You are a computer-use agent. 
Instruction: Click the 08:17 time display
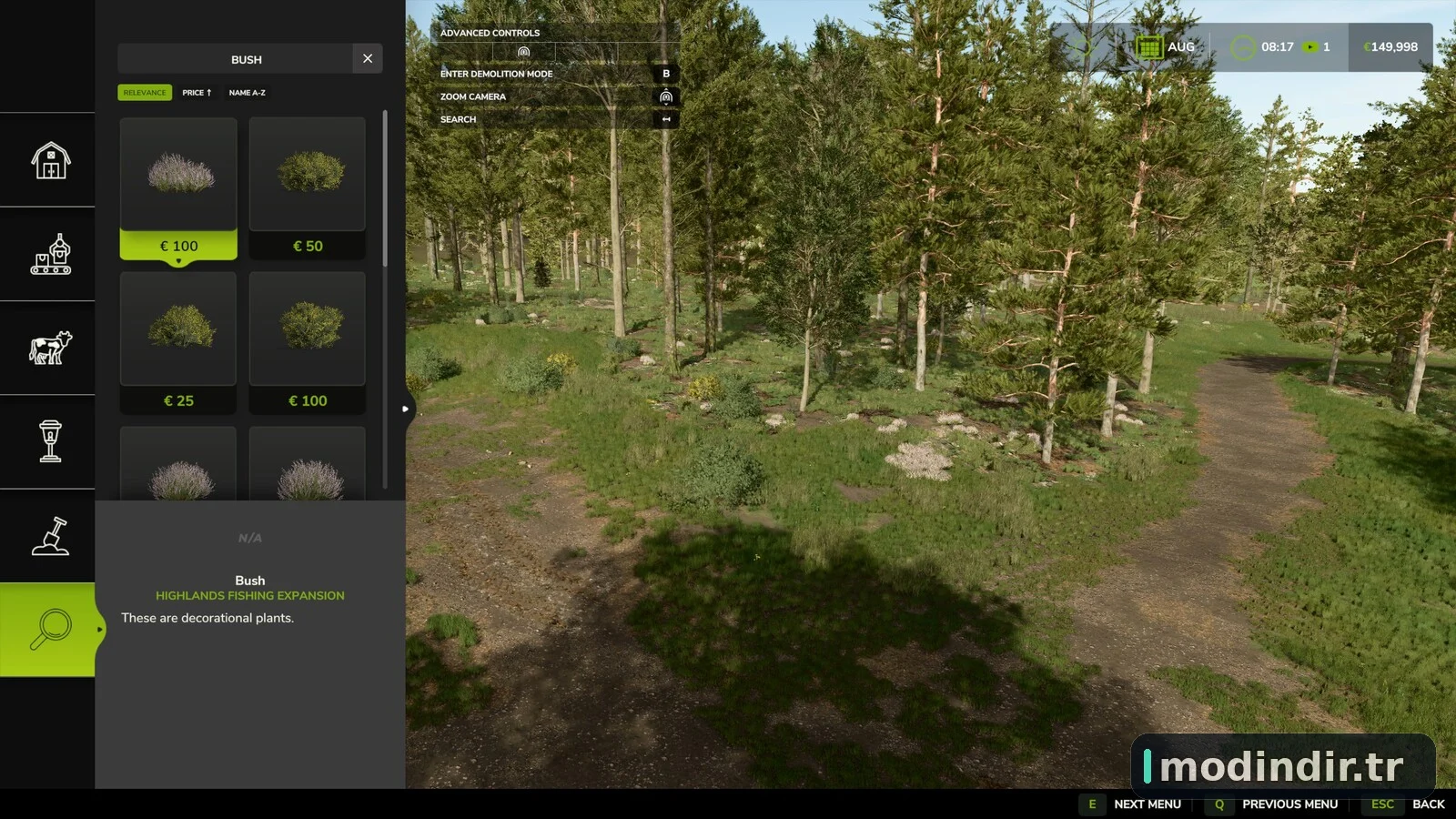tap(1278, 46)
